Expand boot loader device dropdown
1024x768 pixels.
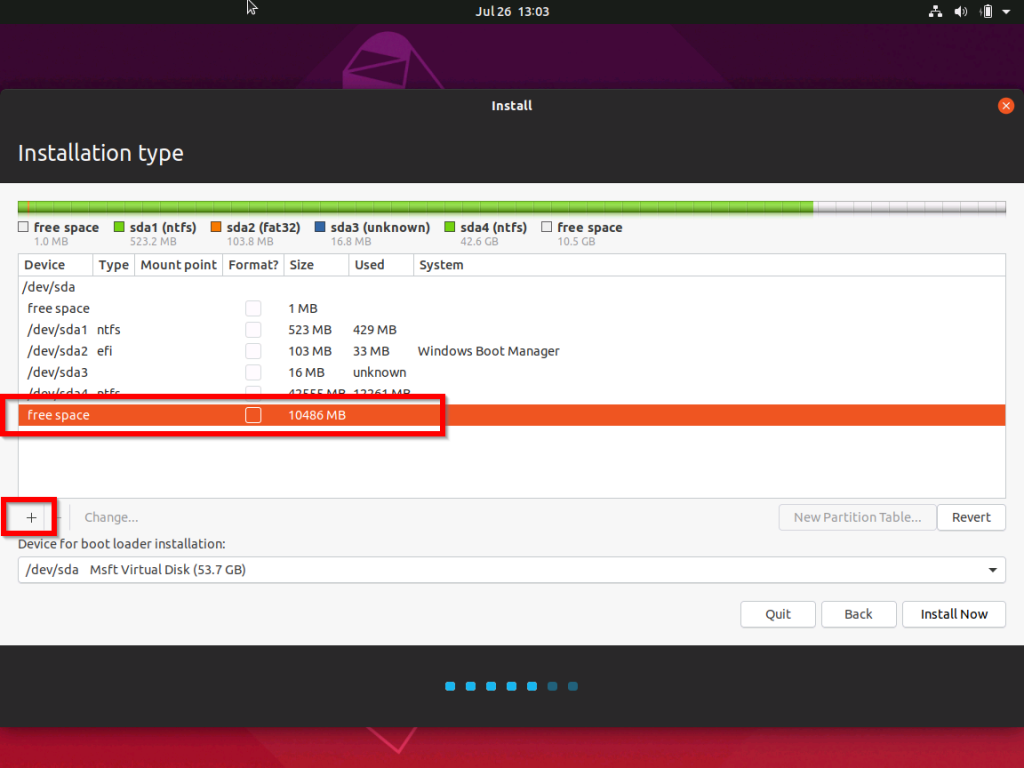[992, 570]
